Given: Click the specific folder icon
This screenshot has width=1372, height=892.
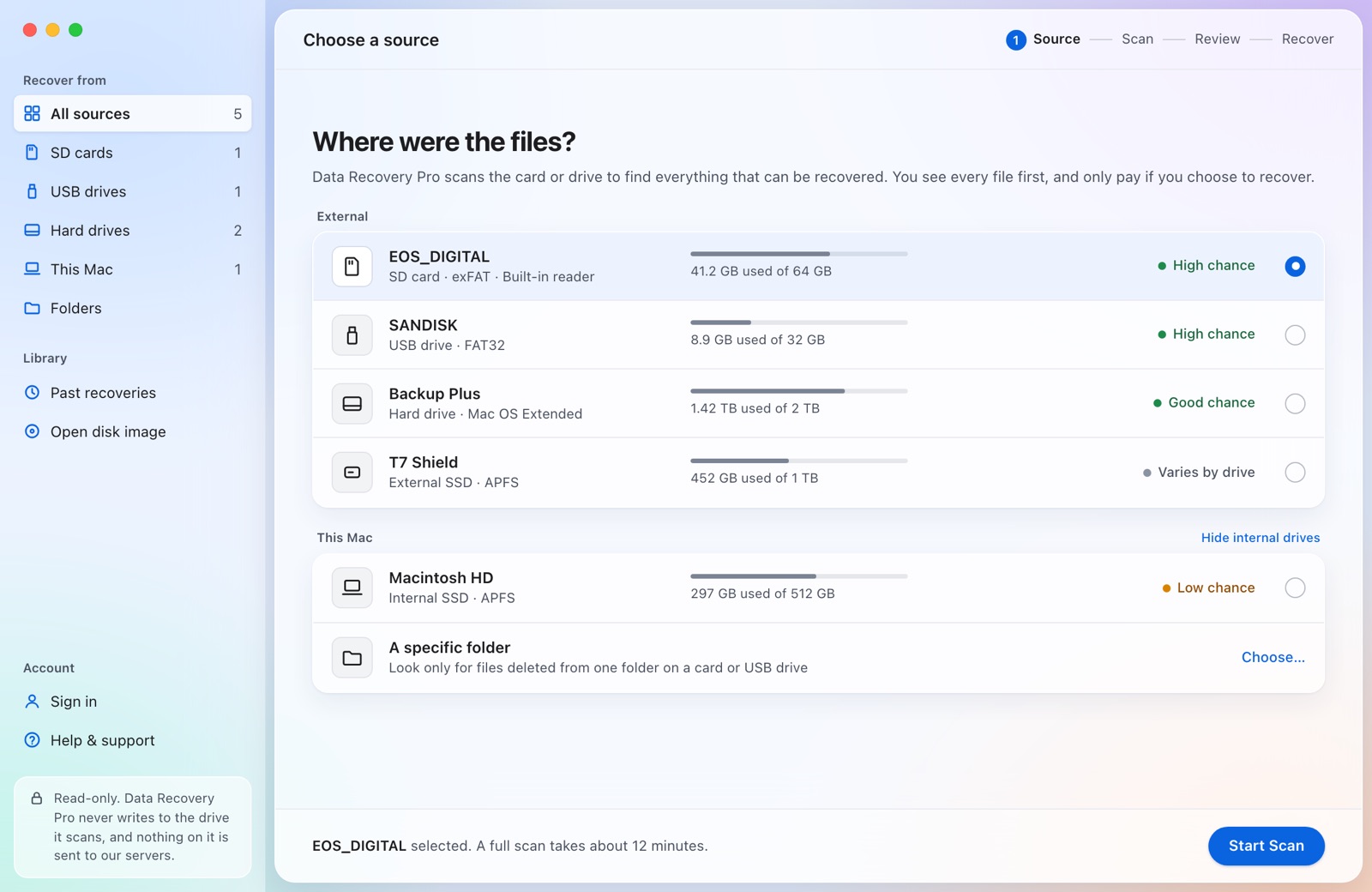Looking at the screenshot, I should click(352, 658).
